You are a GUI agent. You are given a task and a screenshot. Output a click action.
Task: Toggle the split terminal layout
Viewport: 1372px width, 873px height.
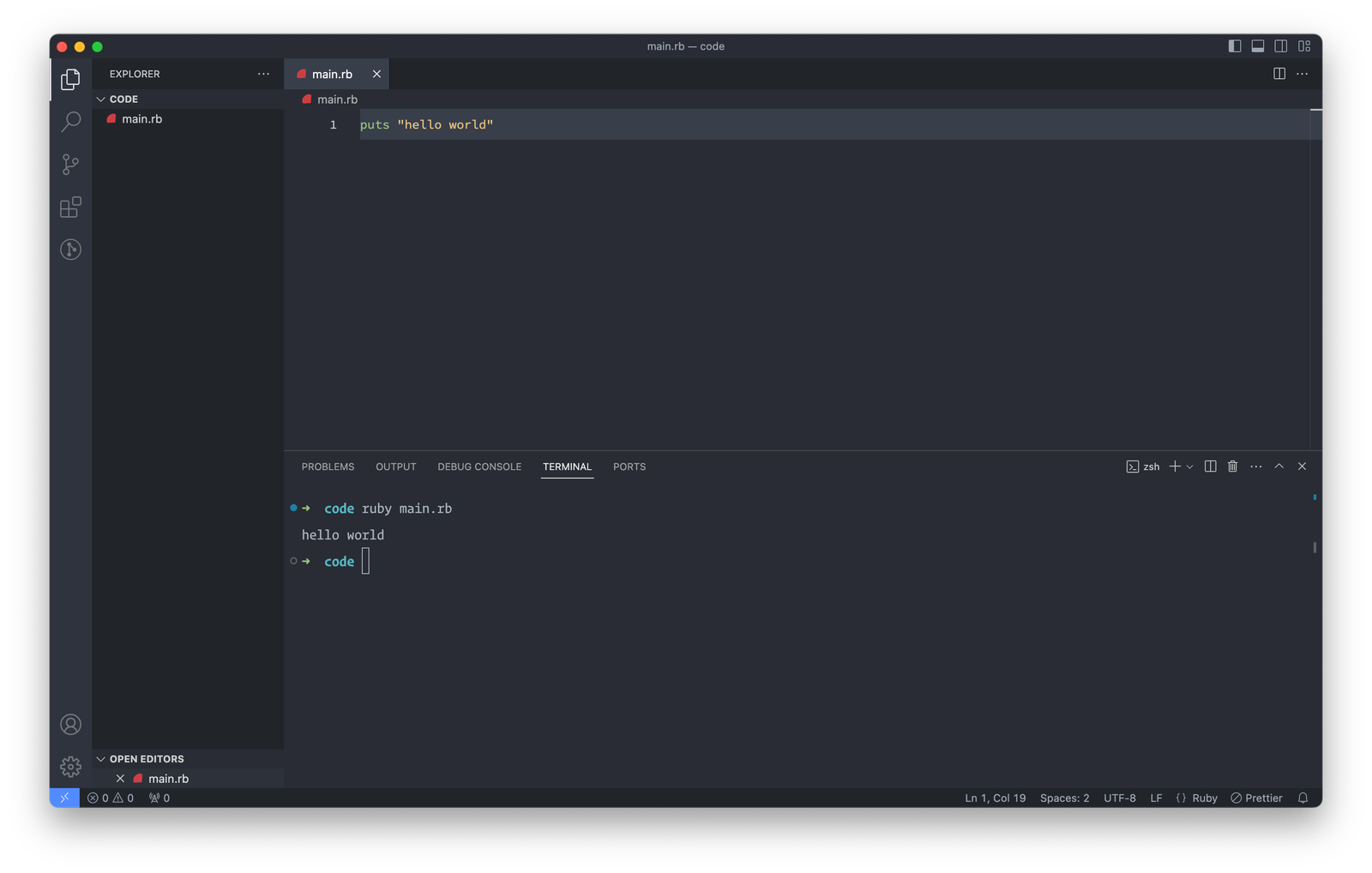pos(1210,467)
